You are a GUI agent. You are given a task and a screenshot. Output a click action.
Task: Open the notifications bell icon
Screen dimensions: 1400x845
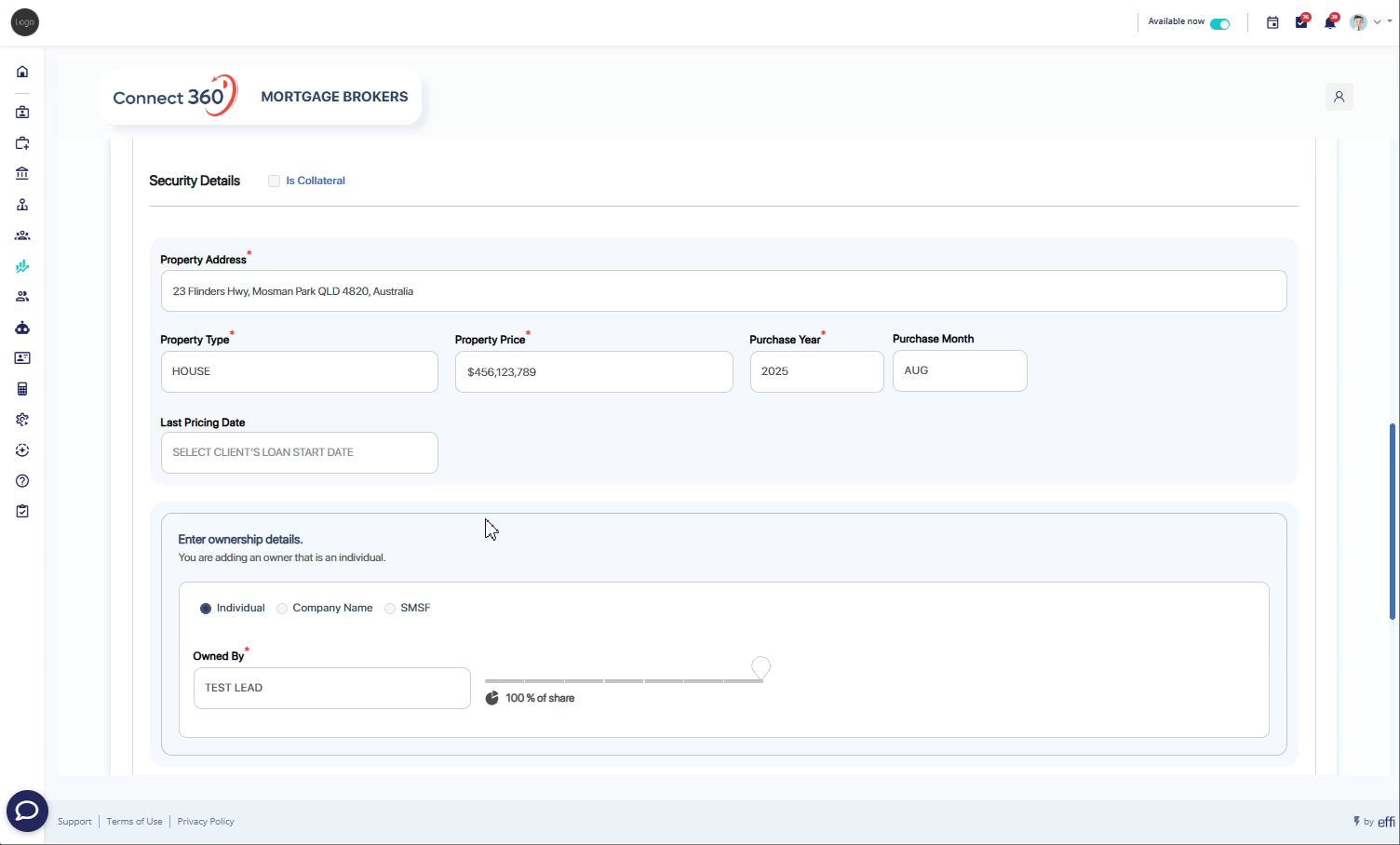(1330, 22)
